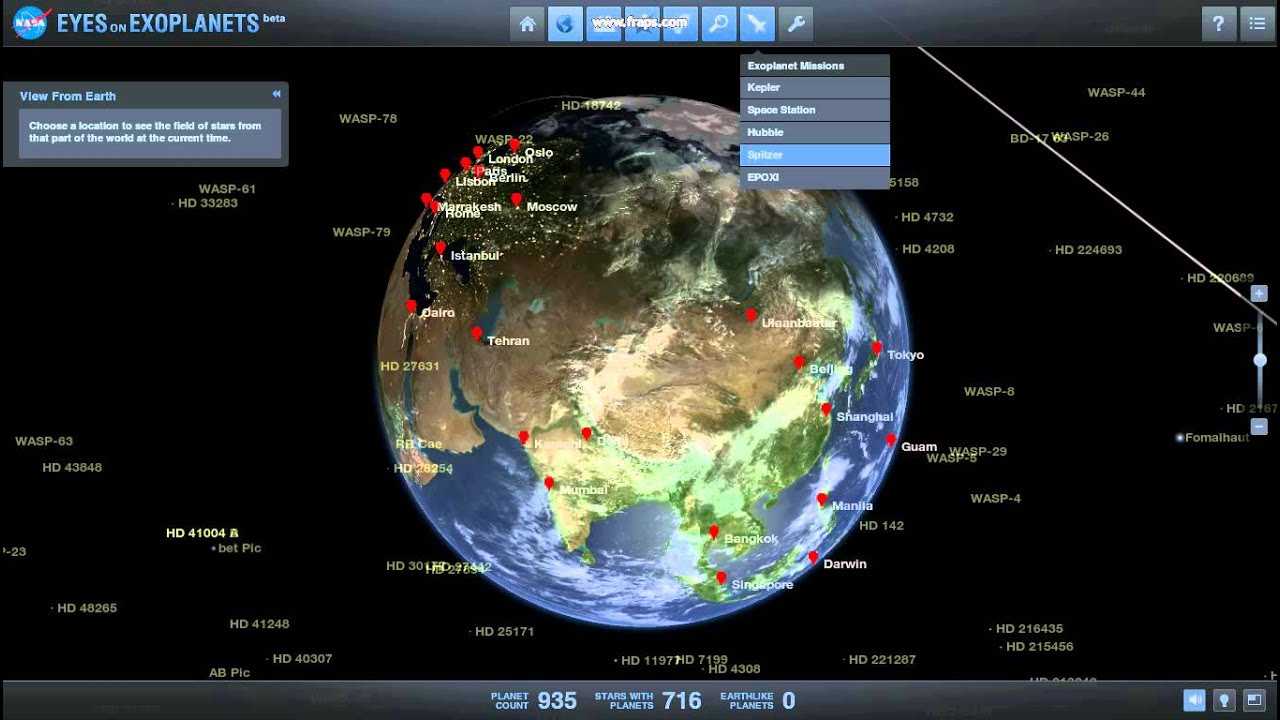Open the spacecraft missions toolbar button
Screen dimensions: 1280x720
pyautogui.click(x=757, y=24)
